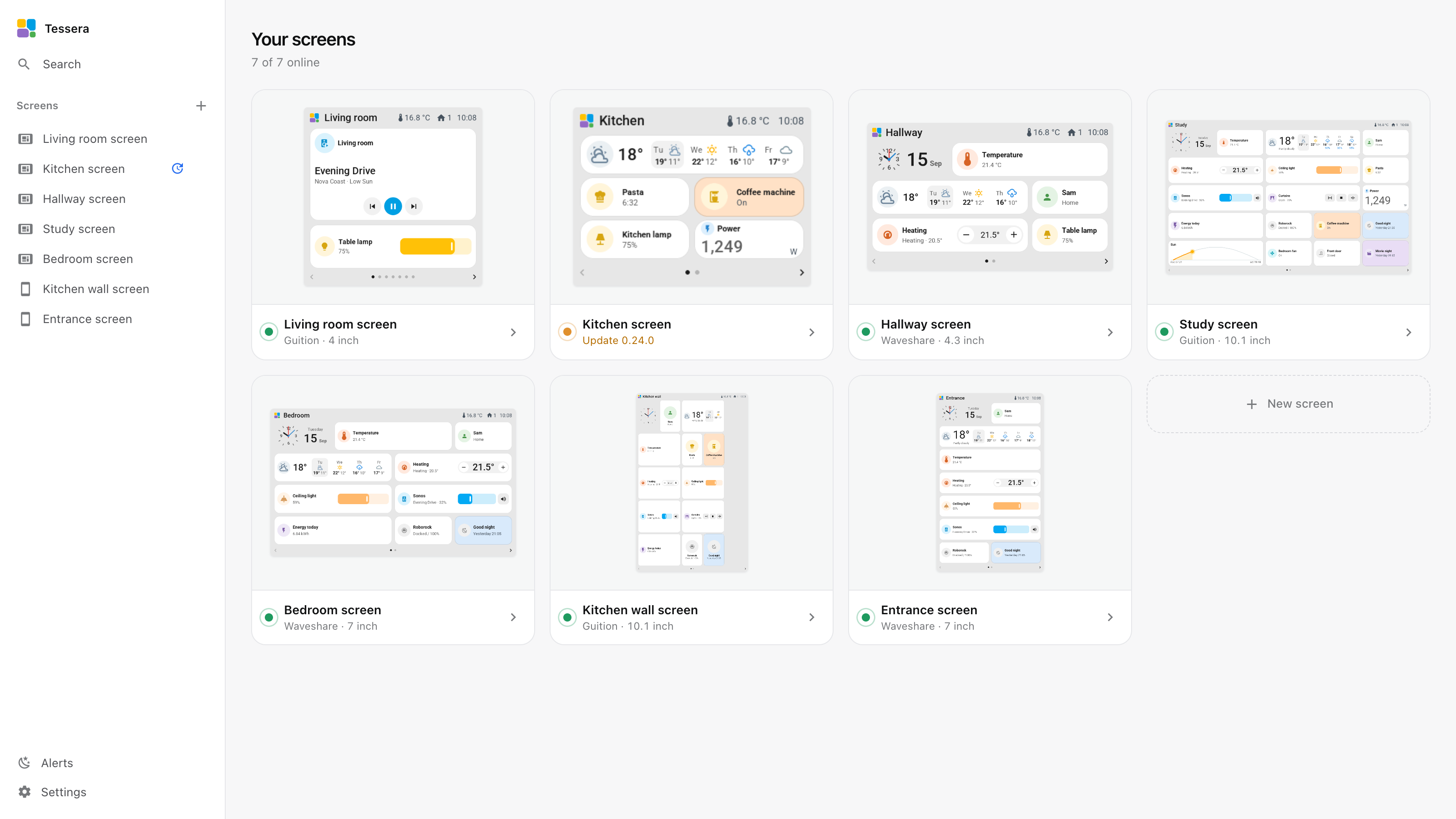Open the Hallway screen card chevron

1110,332
